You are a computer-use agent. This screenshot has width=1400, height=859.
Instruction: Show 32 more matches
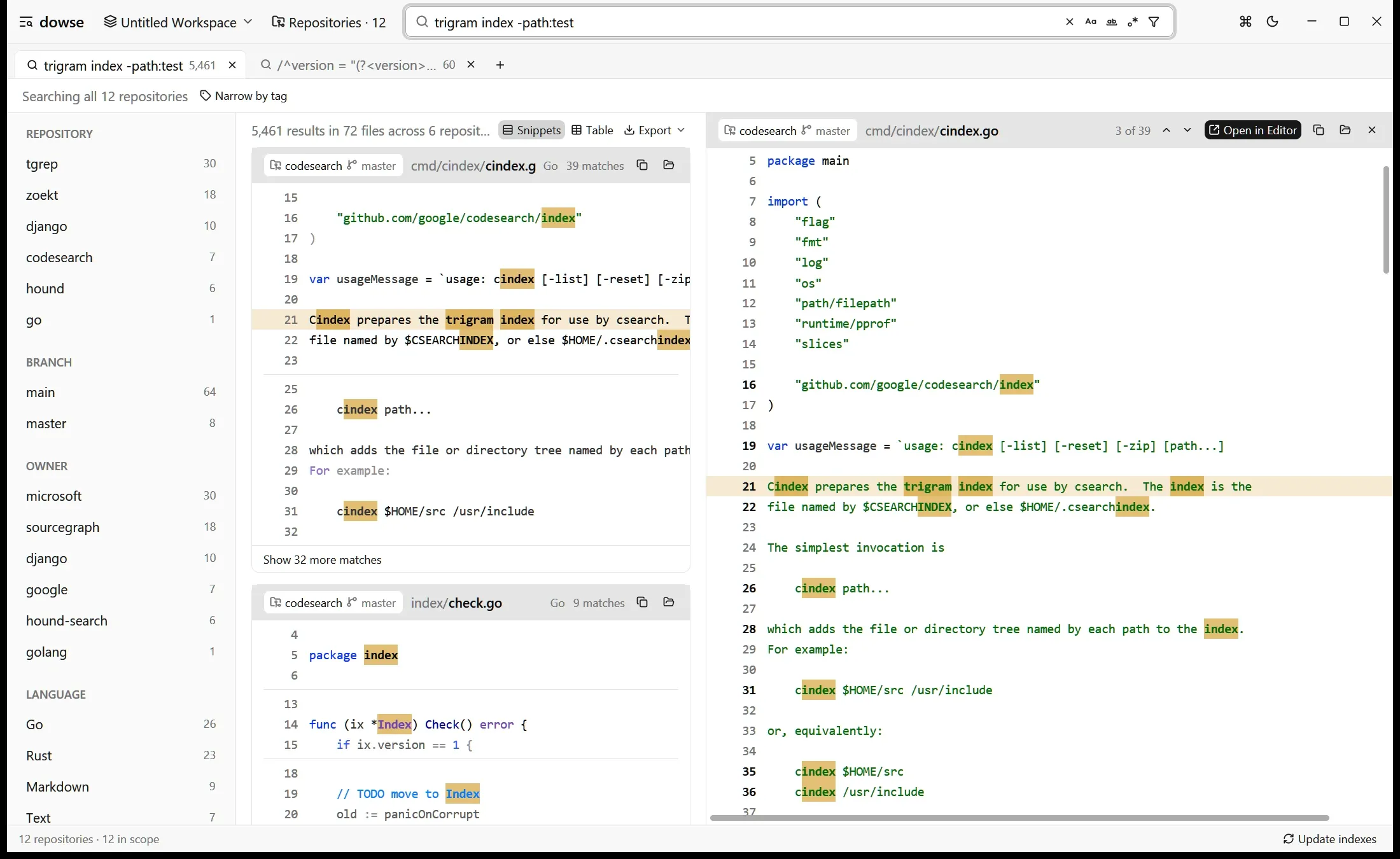(323, 560)
